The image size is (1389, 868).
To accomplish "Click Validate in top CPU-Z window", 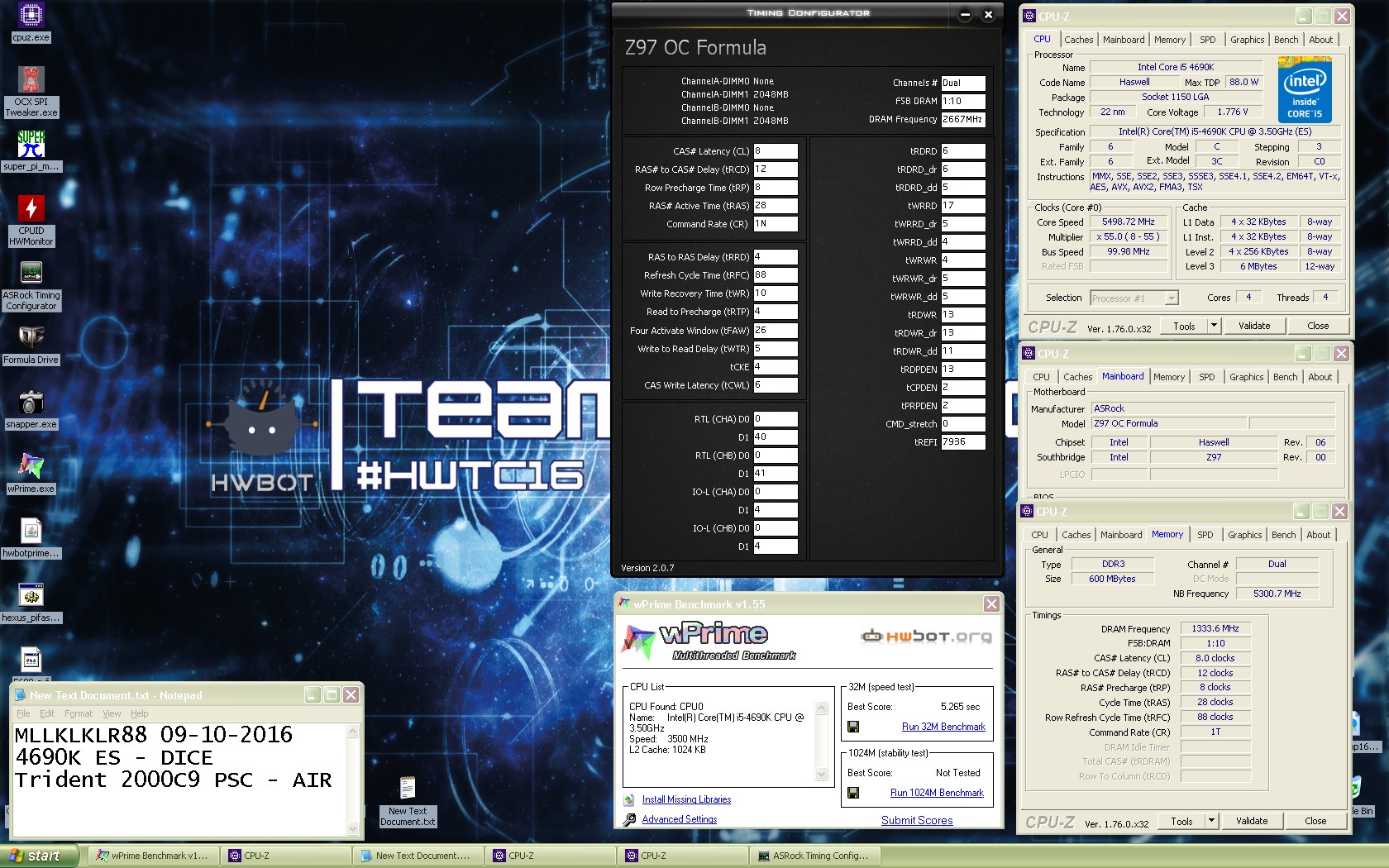I will tap(1253, 326).
